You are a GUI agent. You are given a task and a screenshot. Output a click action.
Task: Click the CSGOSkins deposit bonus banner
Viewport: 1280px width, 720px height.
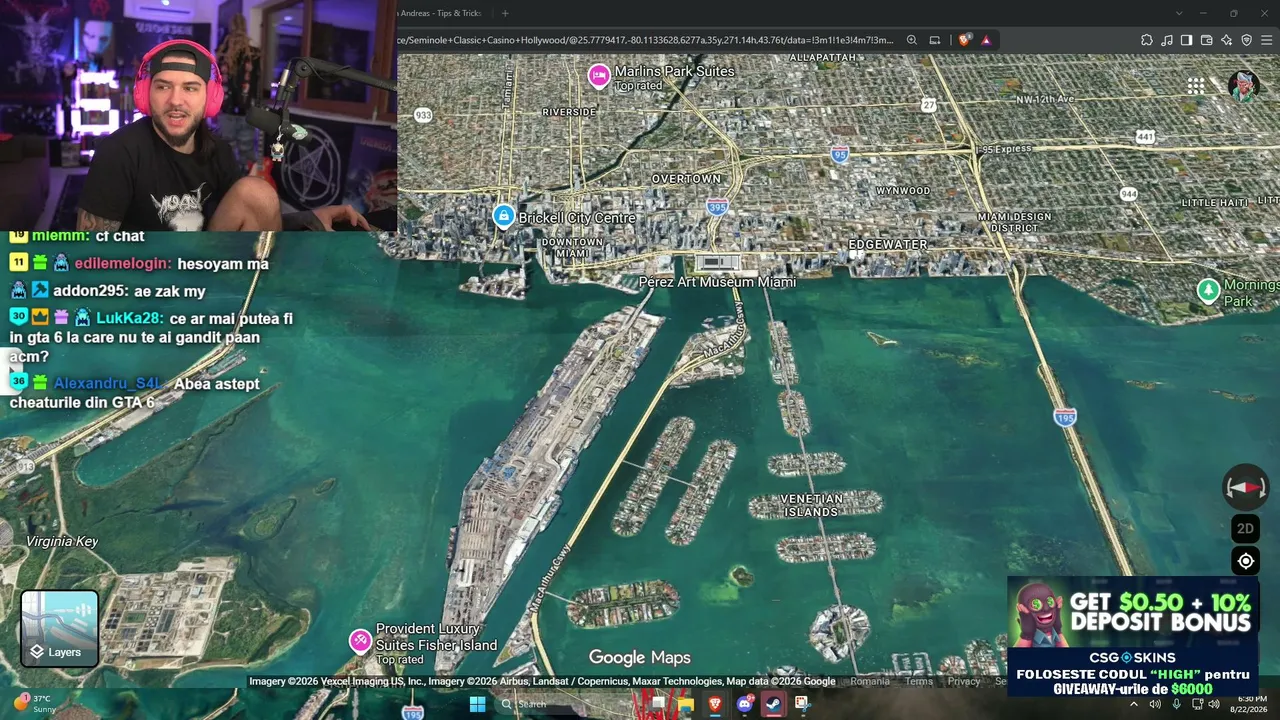click(x=1131, y=636)
